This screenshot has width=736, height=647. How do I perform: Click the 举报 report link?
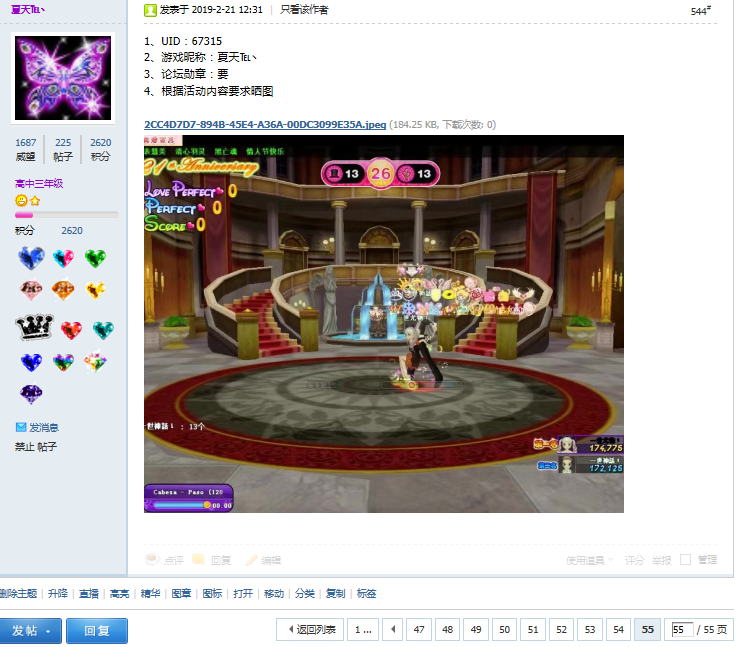(x=661, y=560)
